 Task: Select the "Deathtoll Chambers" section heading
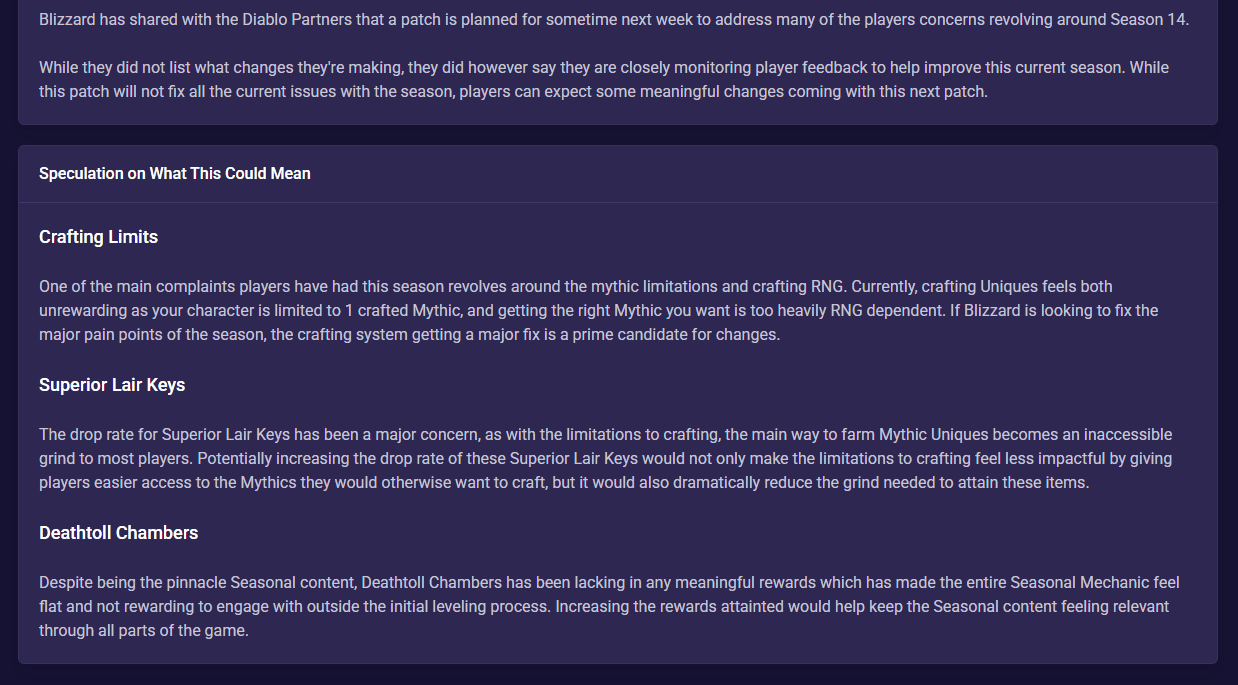118,533
